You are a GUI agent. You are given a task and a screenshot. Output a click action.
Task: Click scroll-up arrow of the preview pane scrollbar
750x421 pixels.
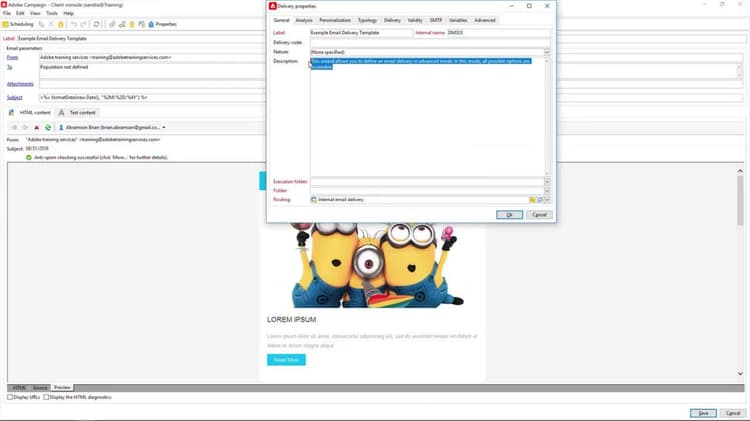pos(740,171)
